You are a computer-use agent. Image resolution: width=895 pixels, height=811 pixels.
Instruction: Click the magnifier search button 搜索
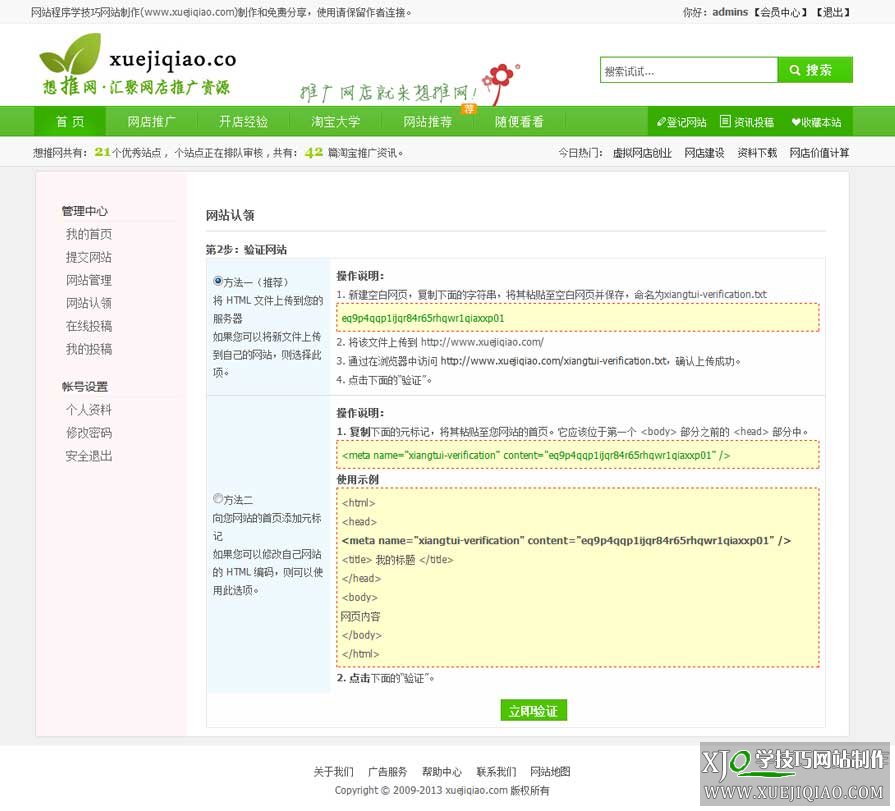[x=814, y=70]
